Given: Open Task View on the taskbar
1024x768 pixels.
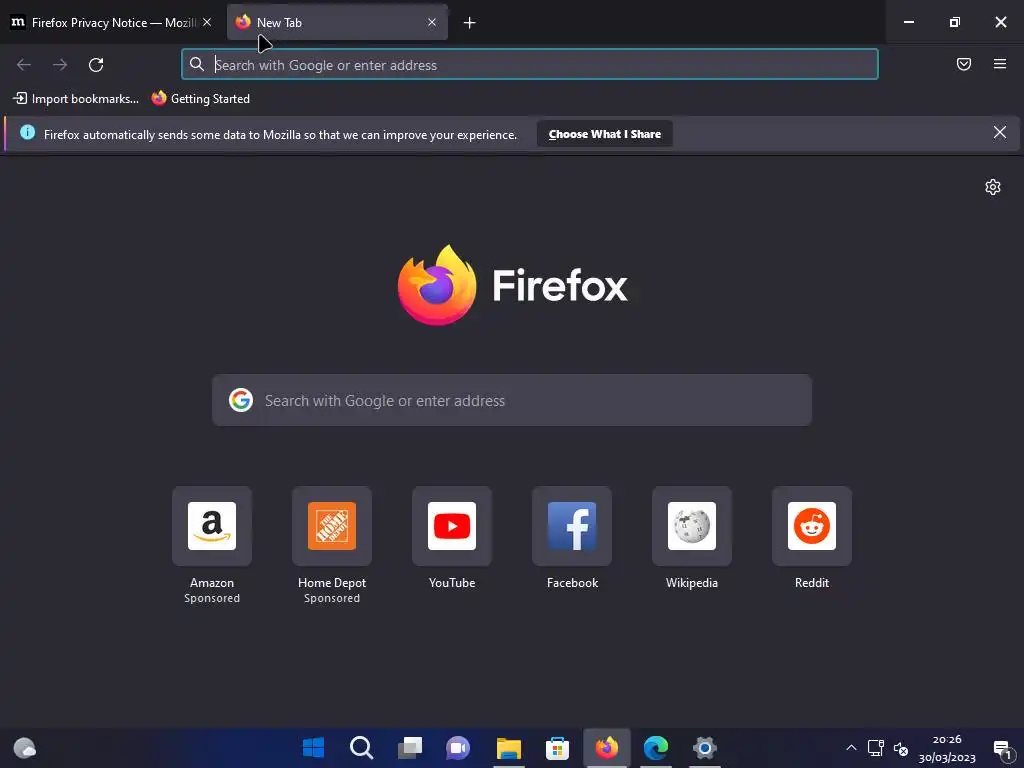Looking at the screenshot, I should 410,748.
